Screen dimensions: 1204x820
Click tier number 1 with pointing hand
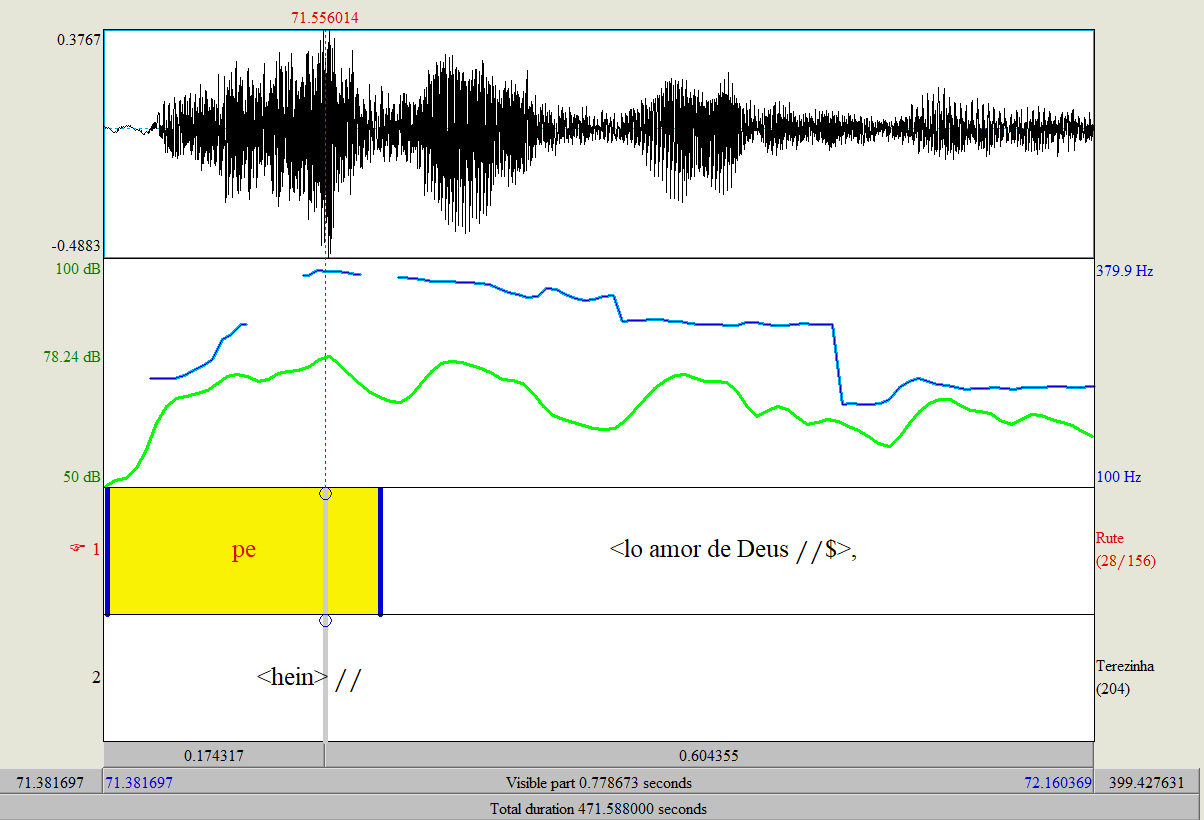[84, 548]
